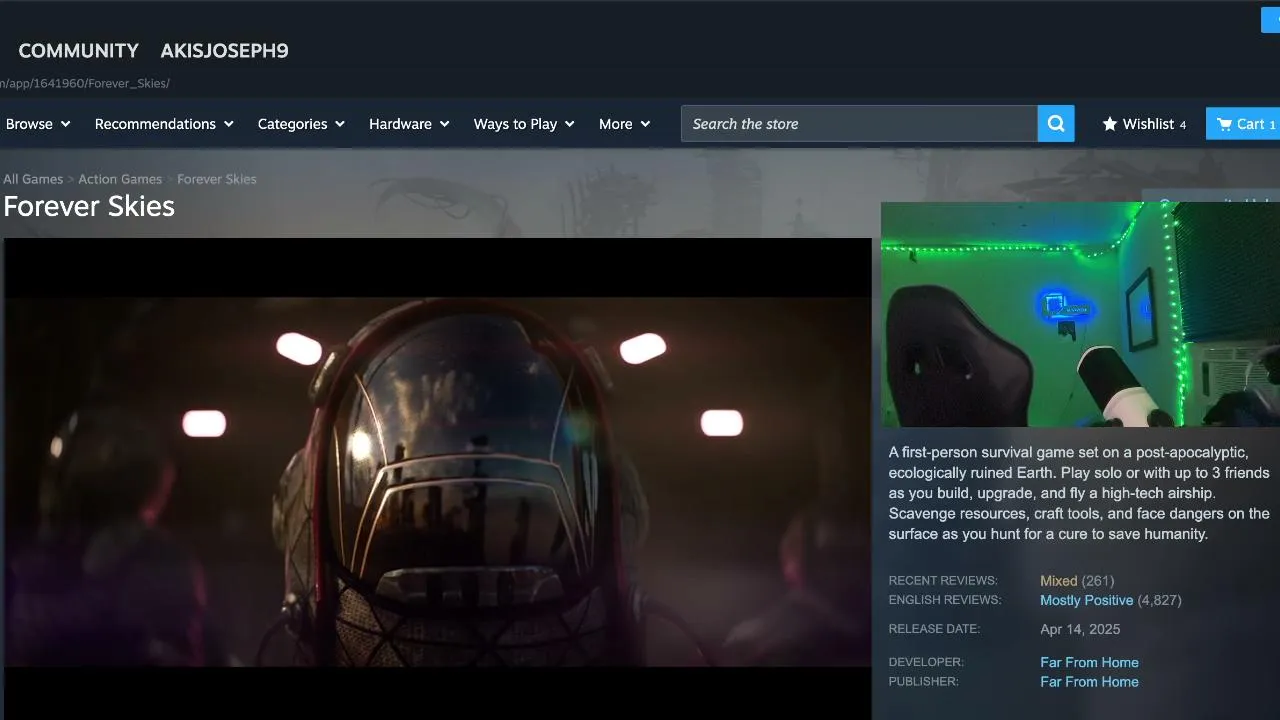
Task: Click the RECENT REVIEWS: label
Action: click(x=943, y=581)
